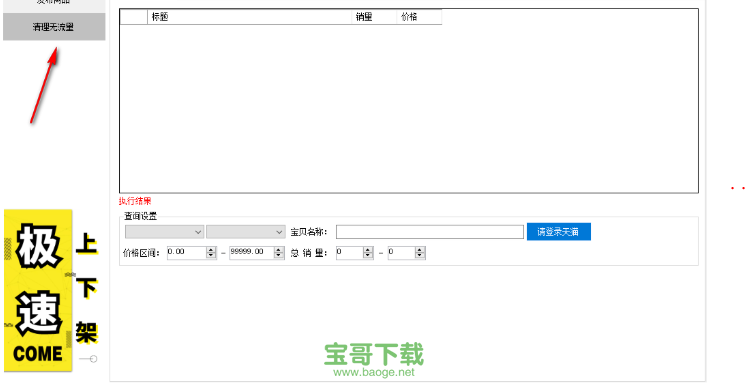749x384 pixels.
Task: Click the maximum price field showing 99999.00
Action: click(x=252, y=253)
